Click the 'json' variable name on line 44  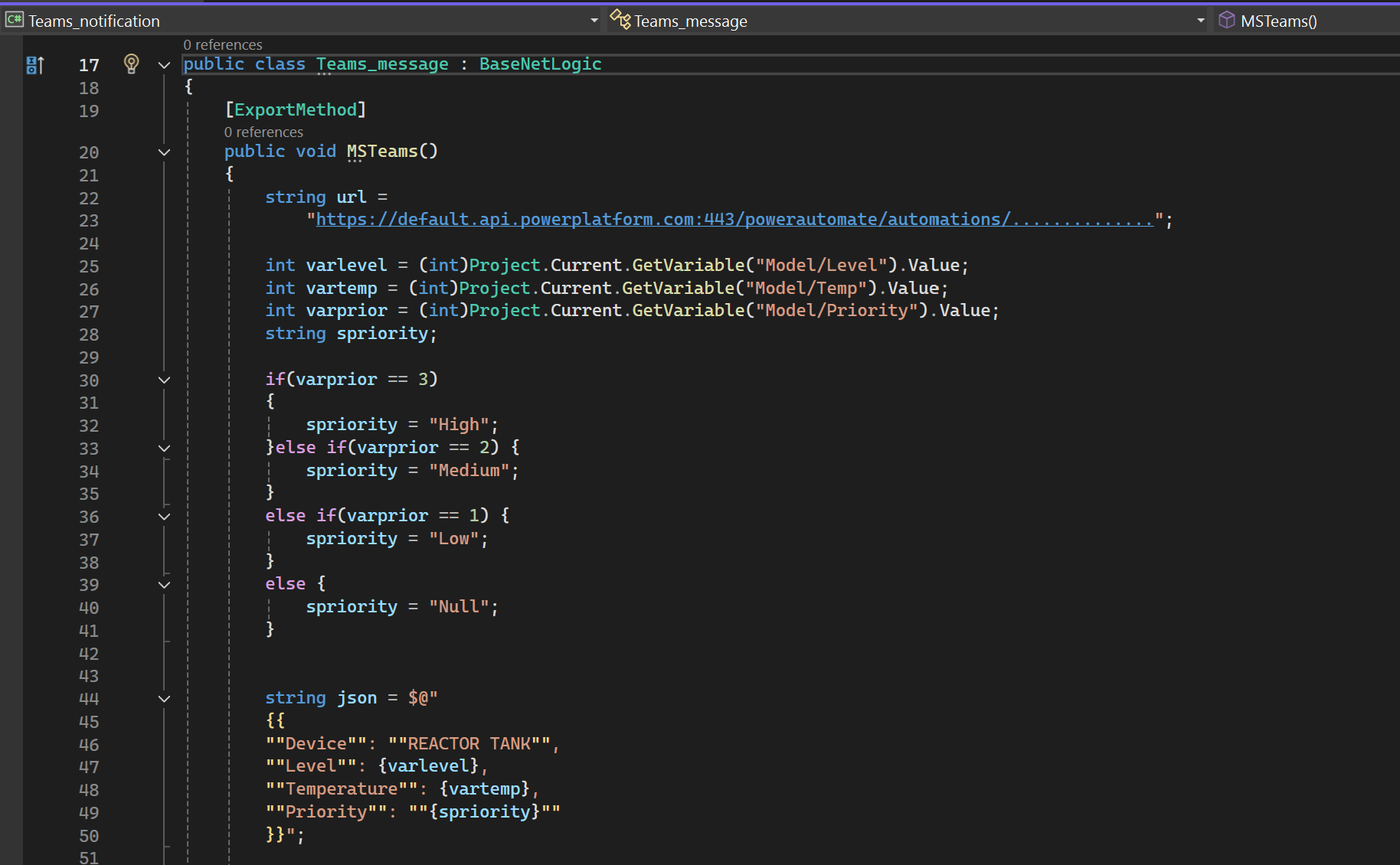357,697
